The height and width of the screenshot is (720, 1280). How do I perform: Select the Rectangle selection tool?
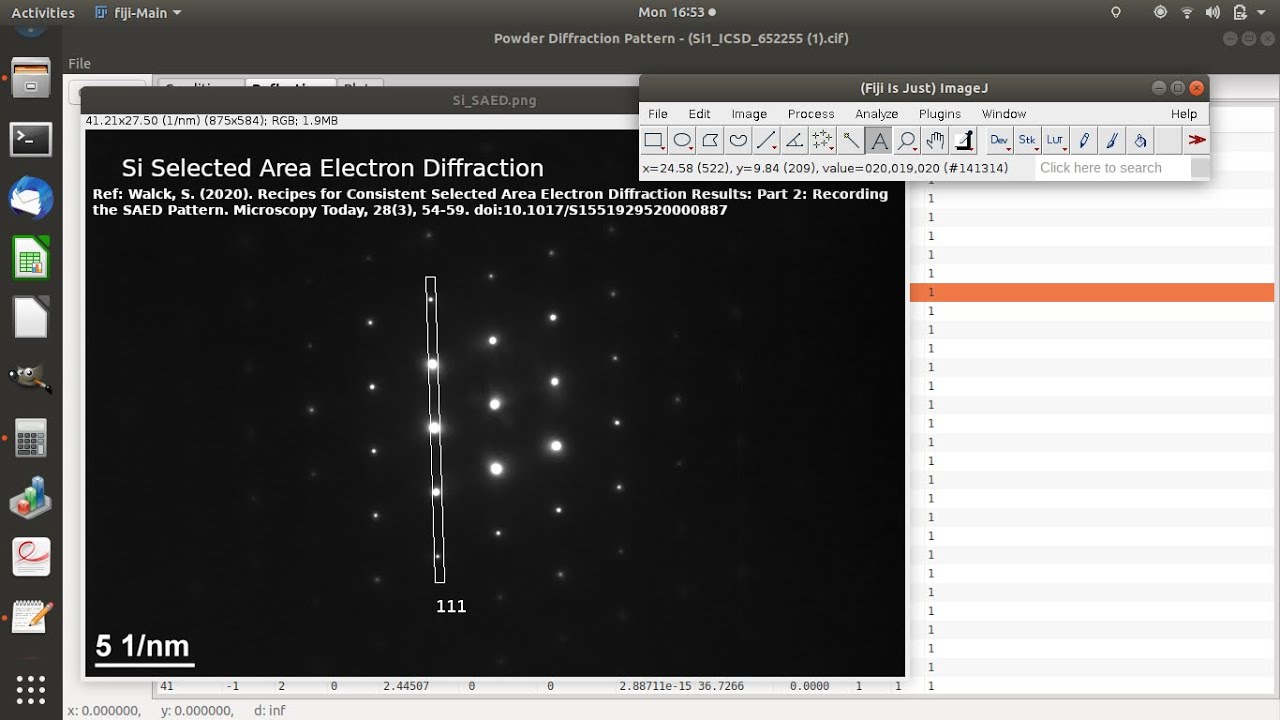tap(654, 141)
